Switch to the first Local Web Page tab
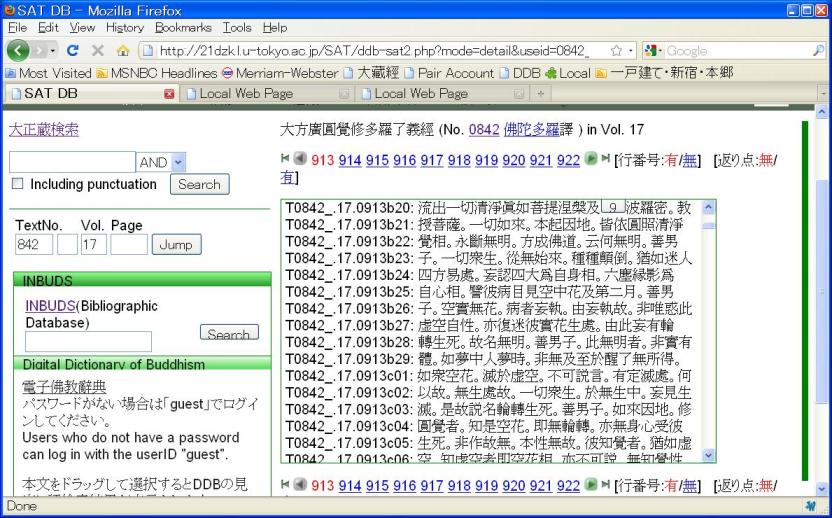 [268, 94]
